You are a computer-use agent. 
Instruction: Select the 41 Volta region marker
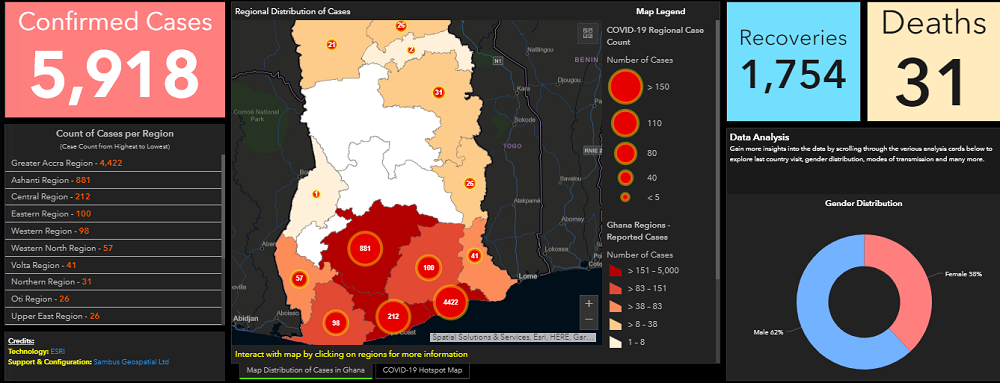474,256
